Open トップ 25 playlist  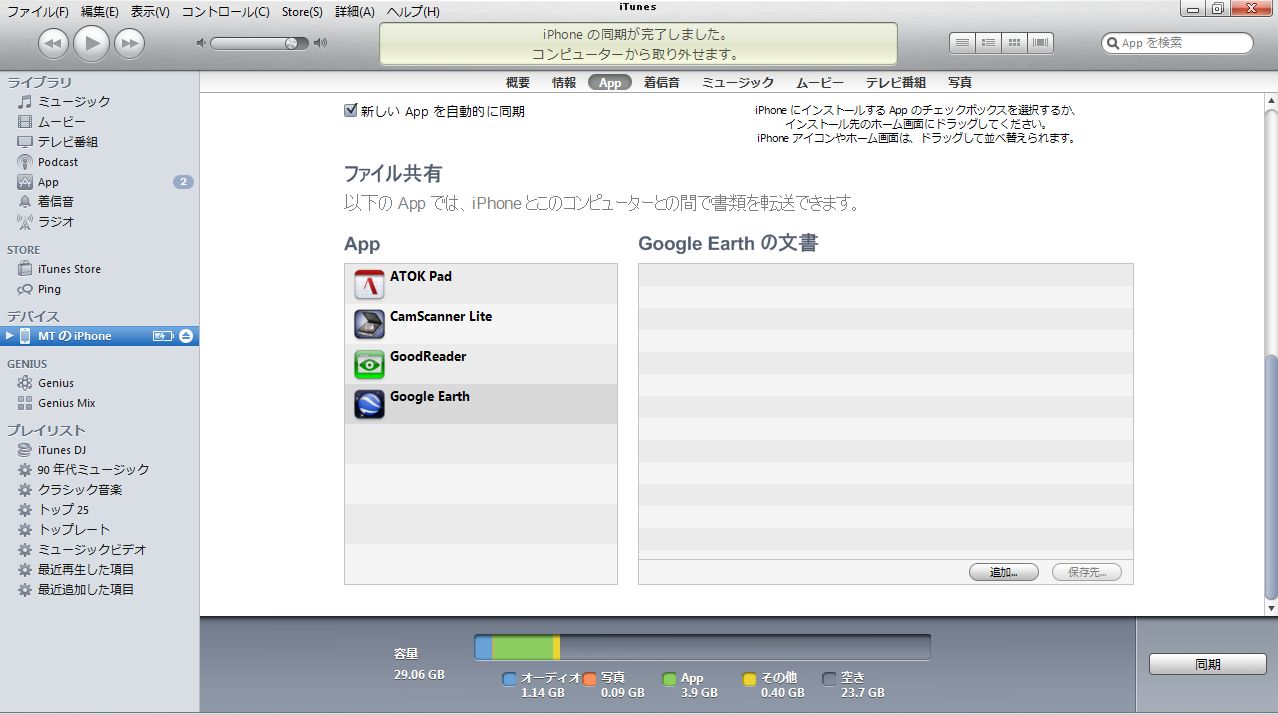pyautogui.click(x=63, y=509)
